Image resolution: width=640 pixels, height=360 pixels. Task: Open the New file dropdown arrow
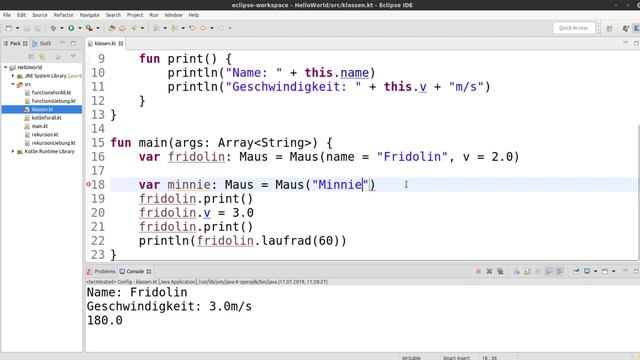click(18, 28)
